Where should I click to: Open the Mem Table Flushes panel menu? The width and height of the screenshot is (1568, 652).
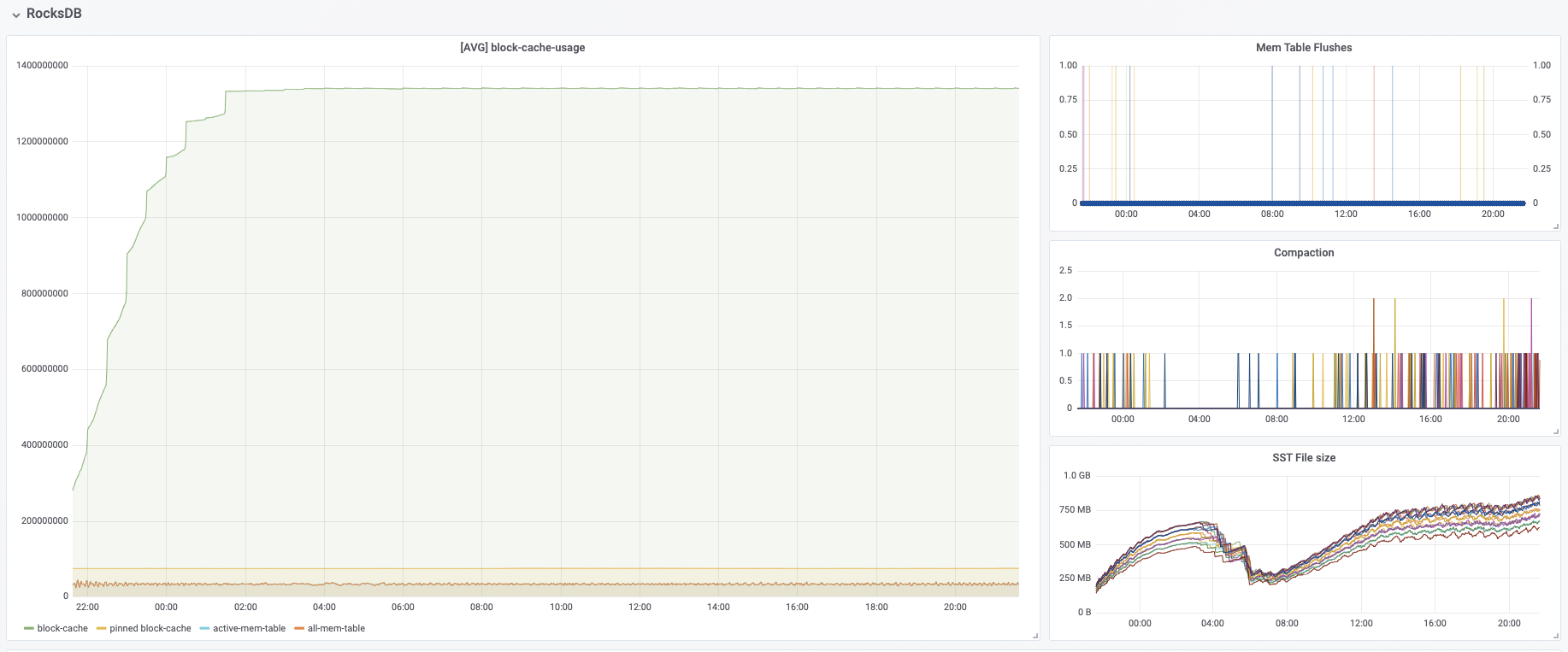[x=1303, y=48]
